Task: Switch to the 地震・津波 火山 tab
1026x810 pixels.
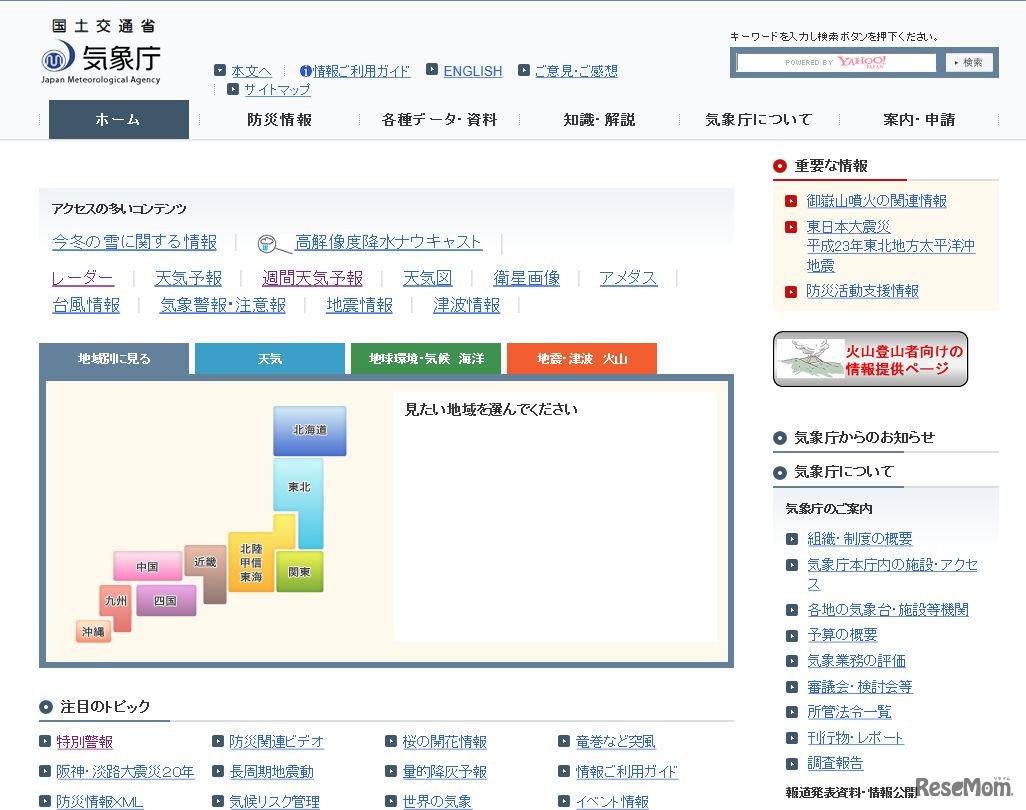Action: pos(581,357)
